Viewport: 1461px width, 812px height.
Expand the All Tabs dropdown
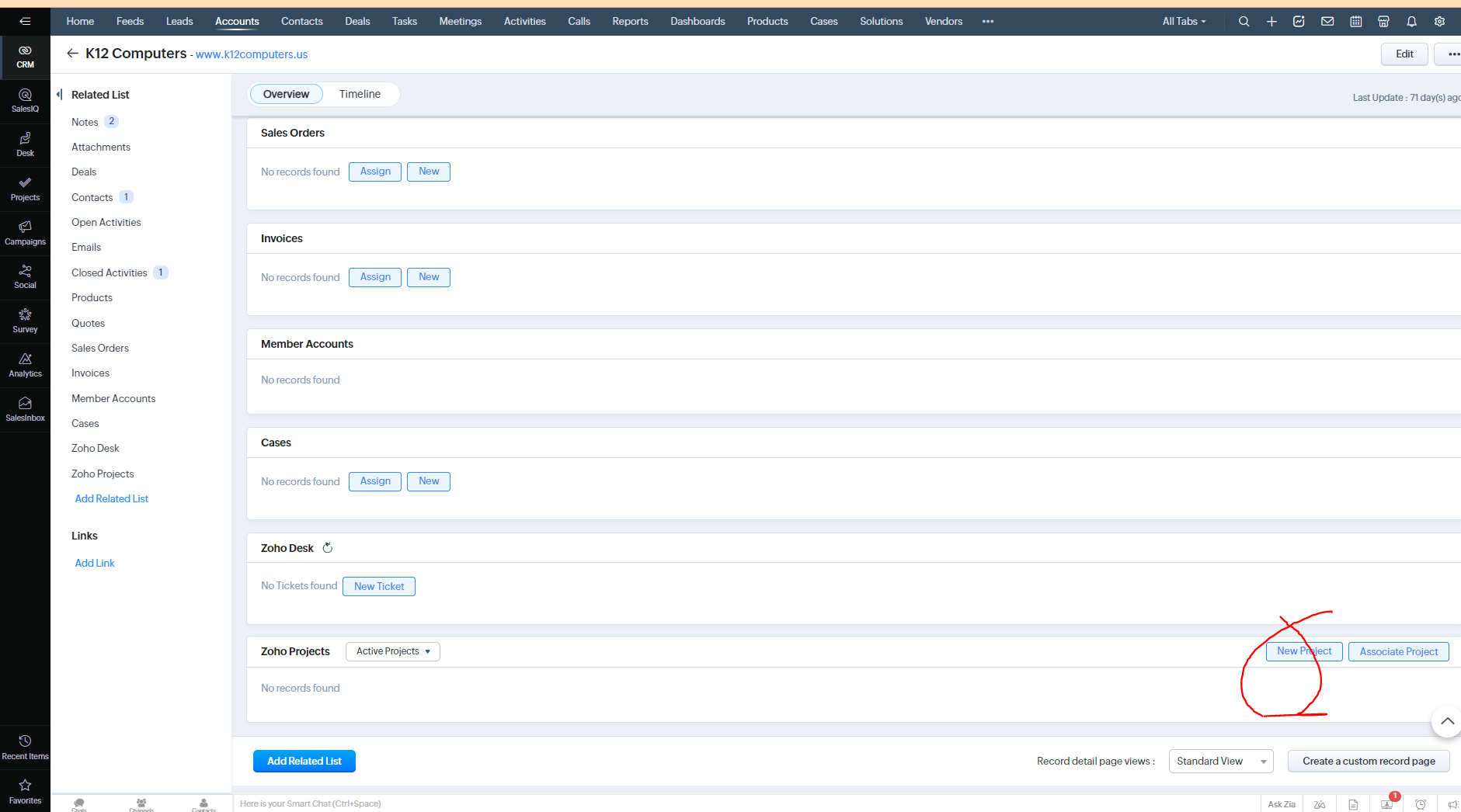coord(1184,22)
